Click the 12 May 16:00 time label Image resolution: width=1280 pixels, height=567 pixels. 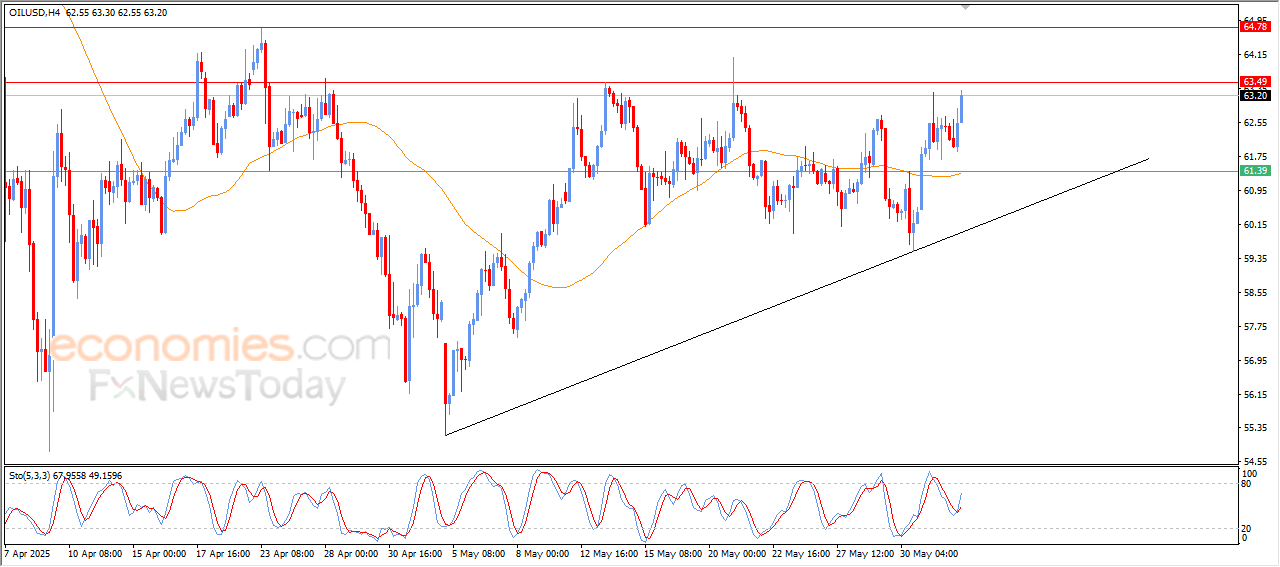pos(608,552)
